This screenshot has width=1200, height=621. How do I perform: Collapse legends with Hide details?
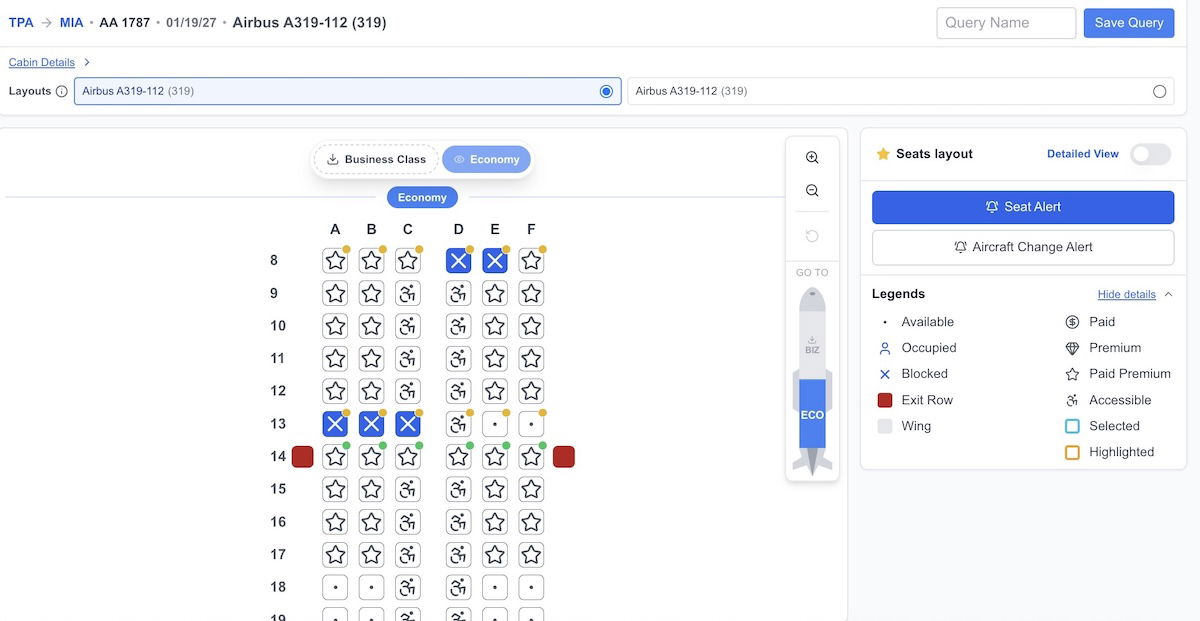tap(1126, 294)
